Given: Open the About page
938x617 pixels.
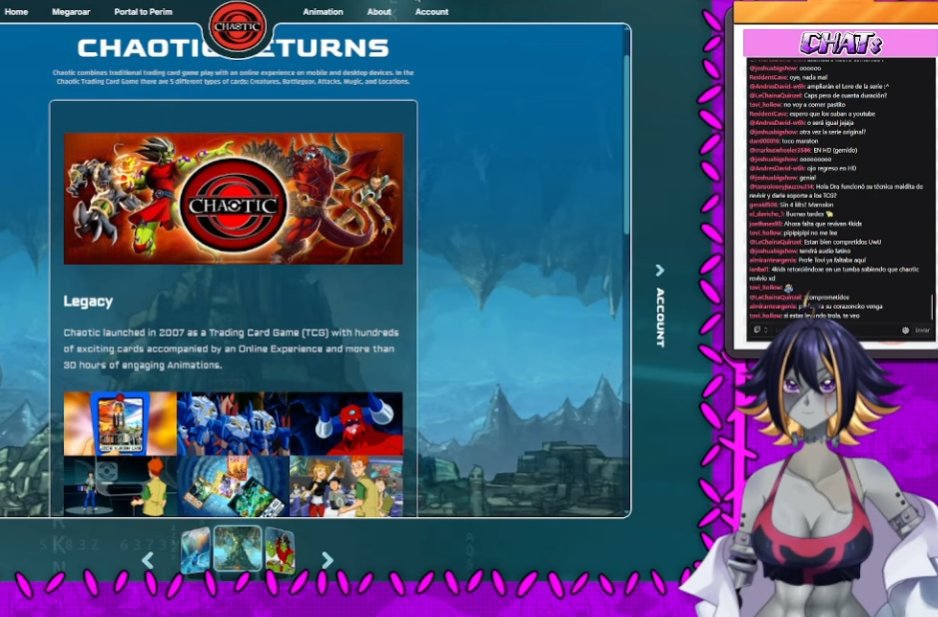Looking at the screenshot, I should pos(379,11).
